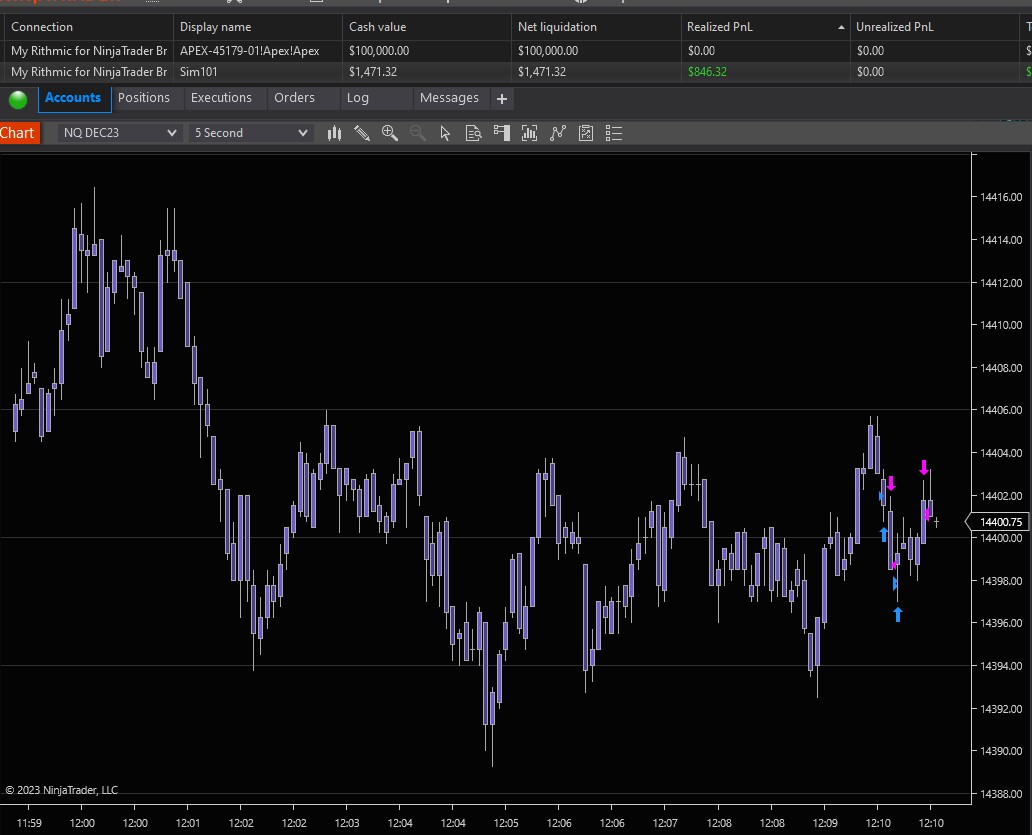Screen dimensions: 1032x835
Task: Open the bar type candlestick icon
Action: pyautogui.click(x=335, y=133)
